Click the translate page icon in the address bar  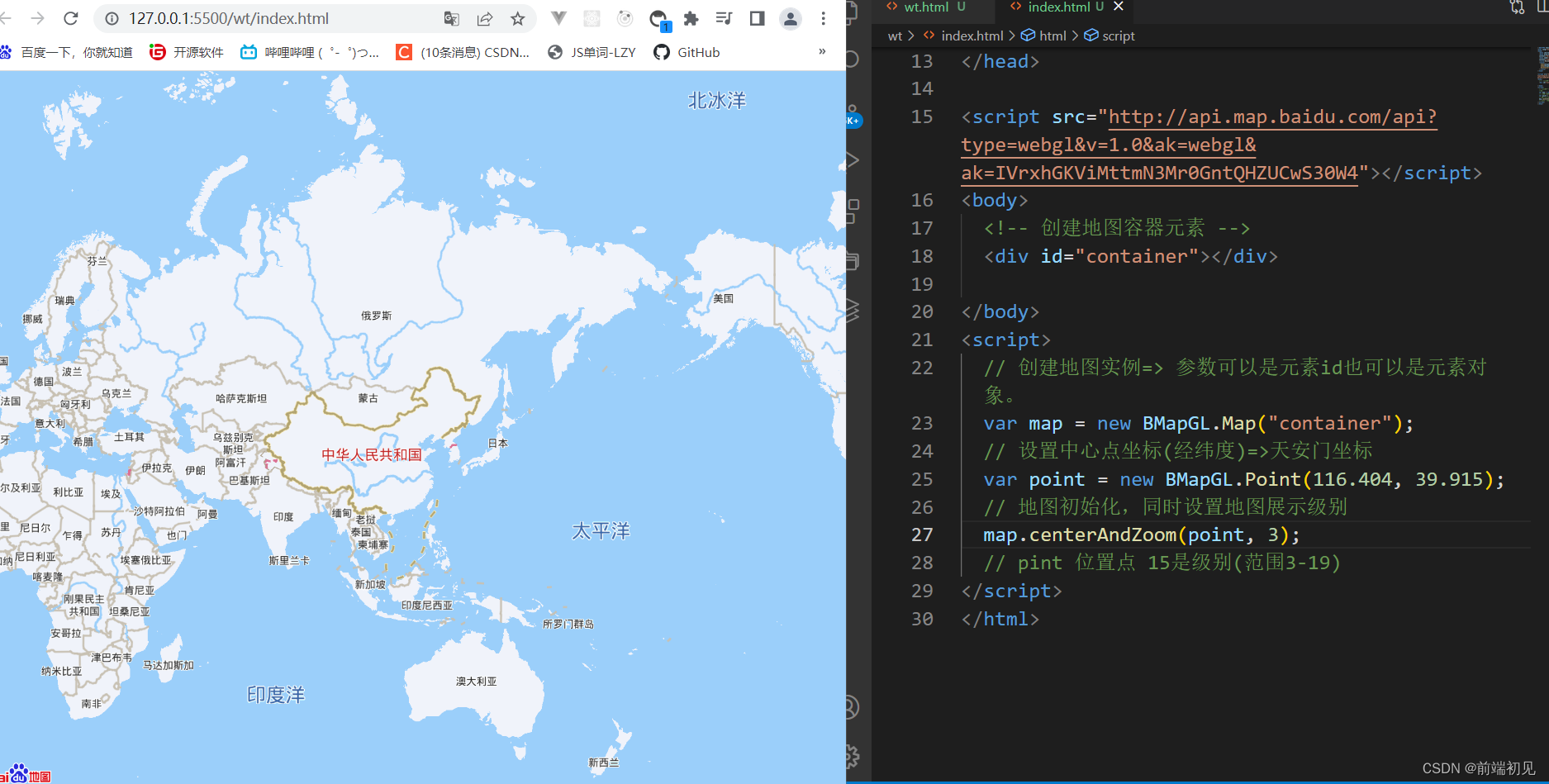pos(451,18)
